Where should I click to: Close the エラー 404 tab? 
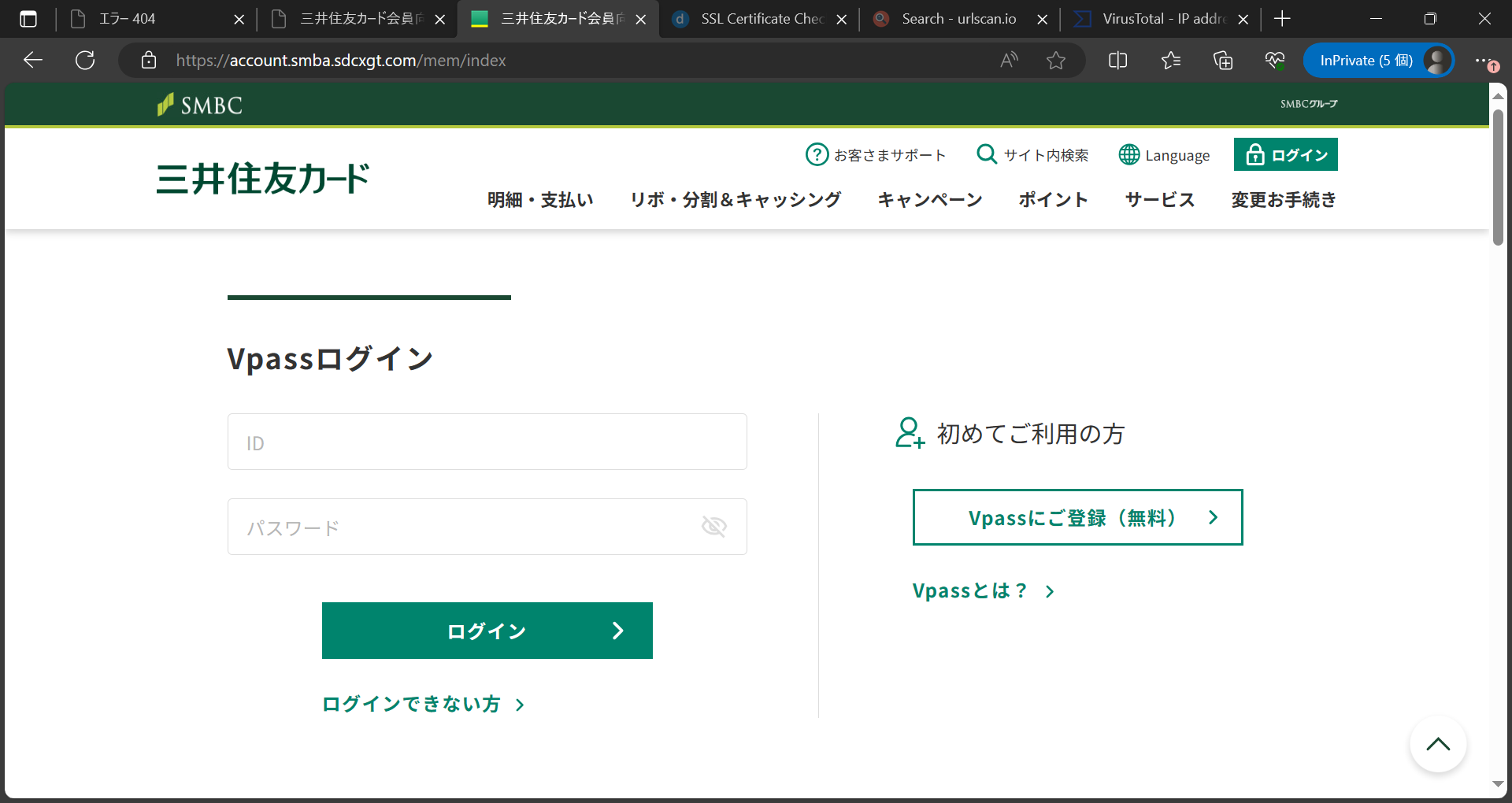239,19
